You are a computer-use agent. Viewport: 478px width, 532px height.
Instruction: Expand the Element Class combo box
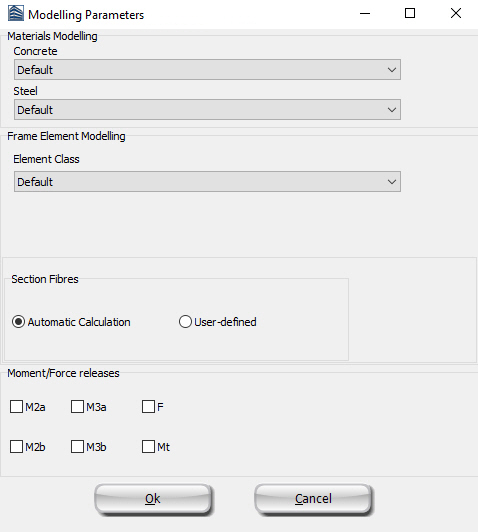(x=207, y=182)
